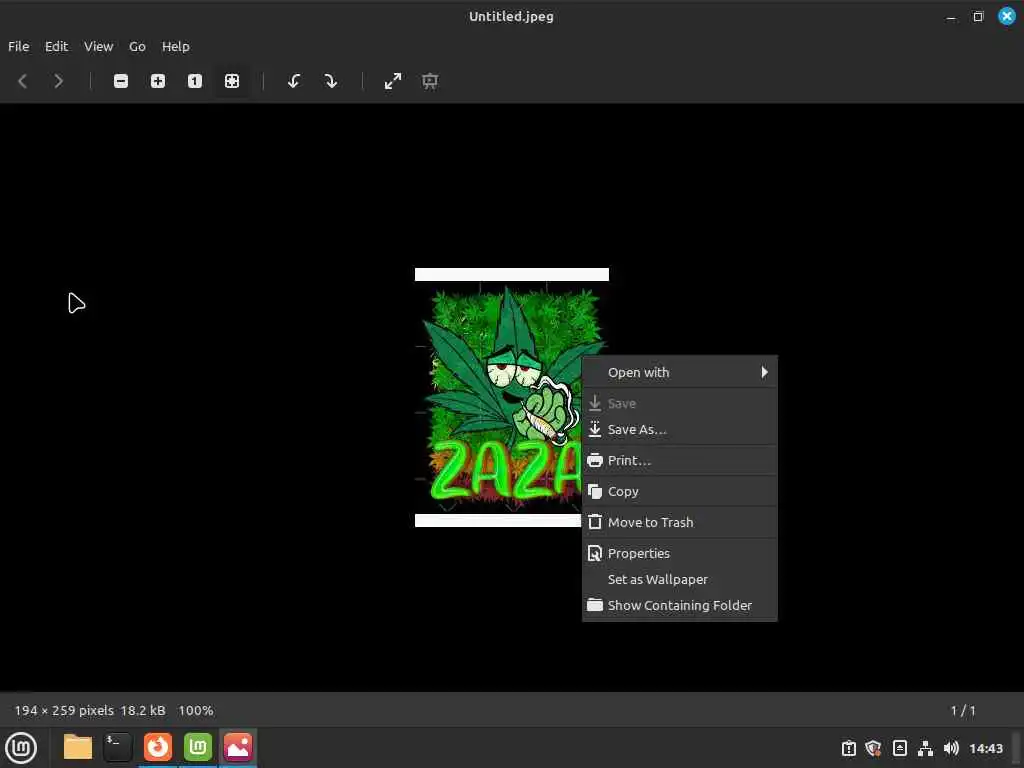Click the Save As download icon
This screenshot has width=1024, height=768.
pos(595,429)
